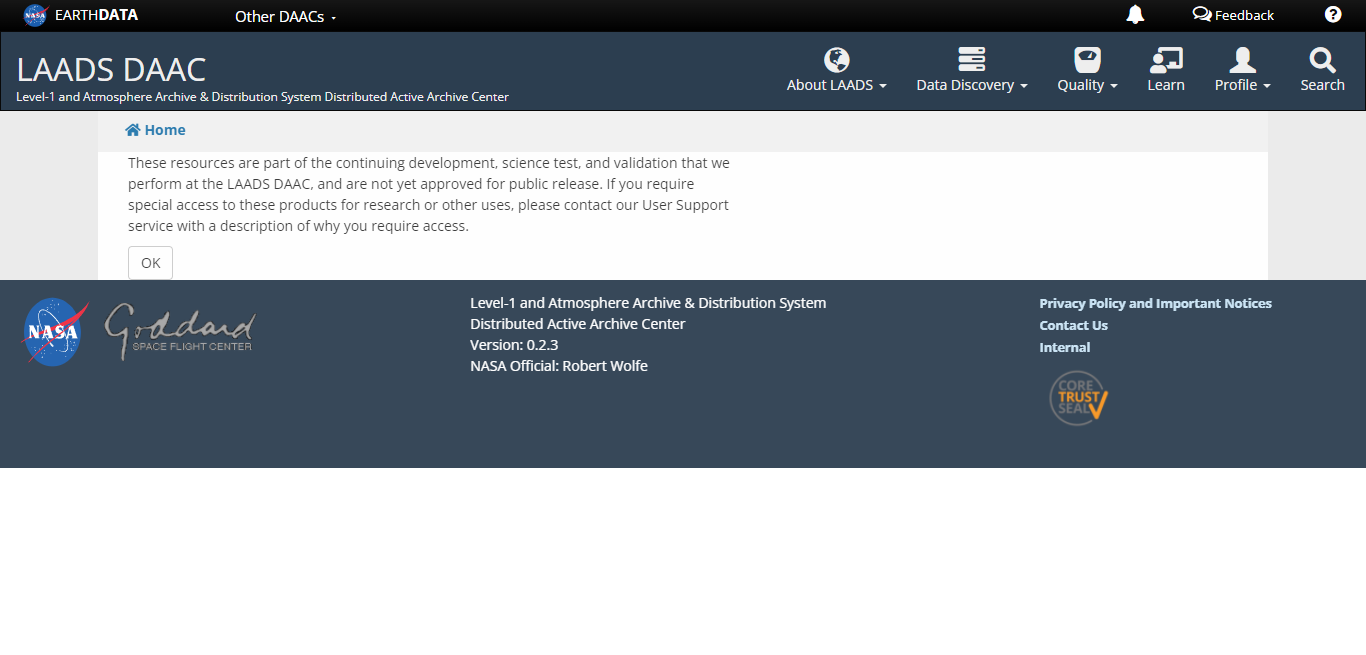
Task: Click the home icon in the breadcrumb
Action: [131, 129]
